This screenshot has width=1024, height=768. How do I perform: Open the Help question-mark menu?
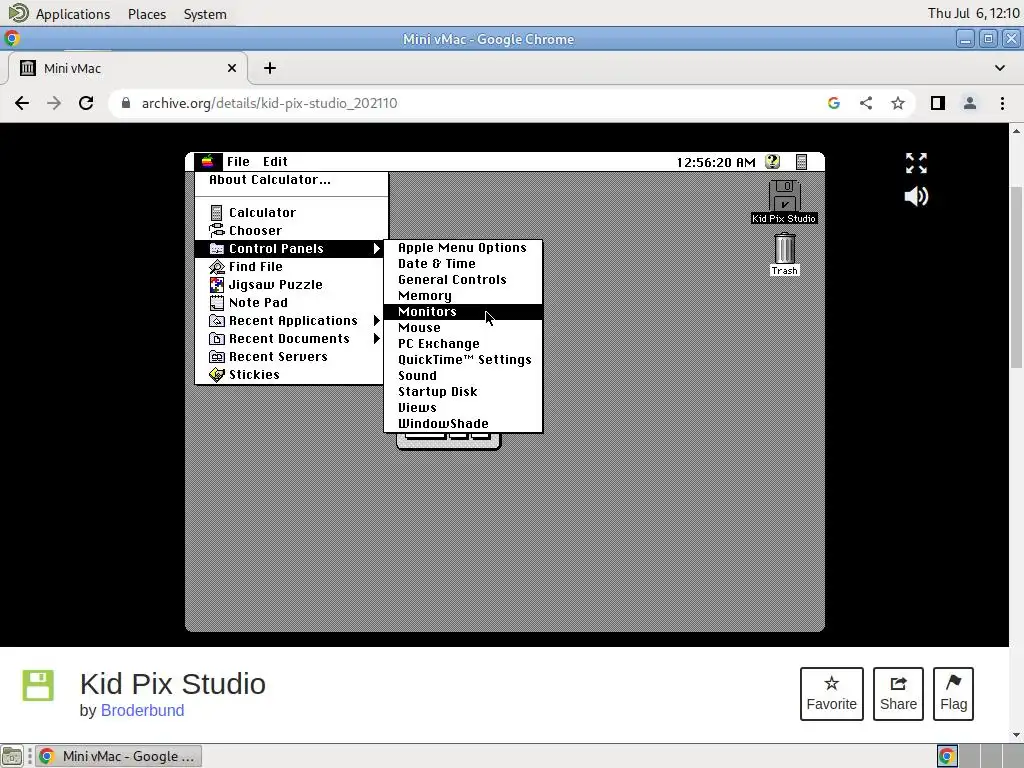773,161
